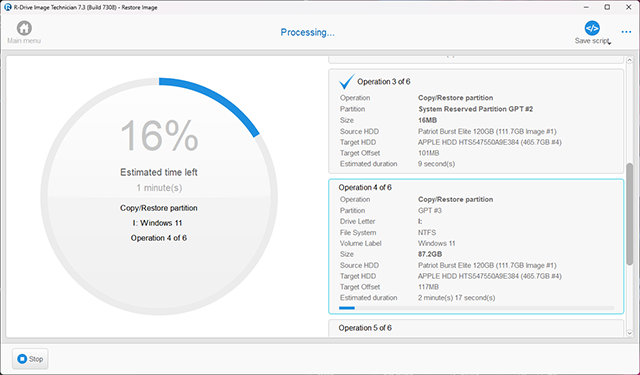Click the Operation 3 of 6 completed checkmark
The height and width of the screenshot is (375, 640).
point(347,81)
